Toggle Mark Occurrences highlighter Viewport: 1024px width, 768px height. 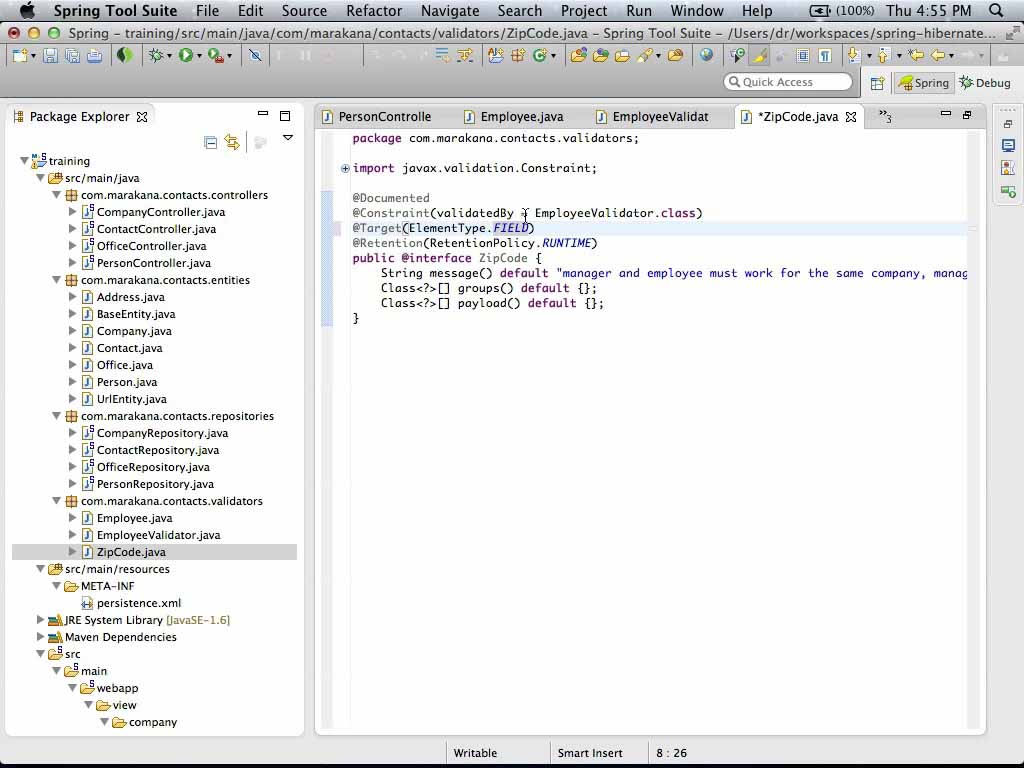tap(760, 56)
